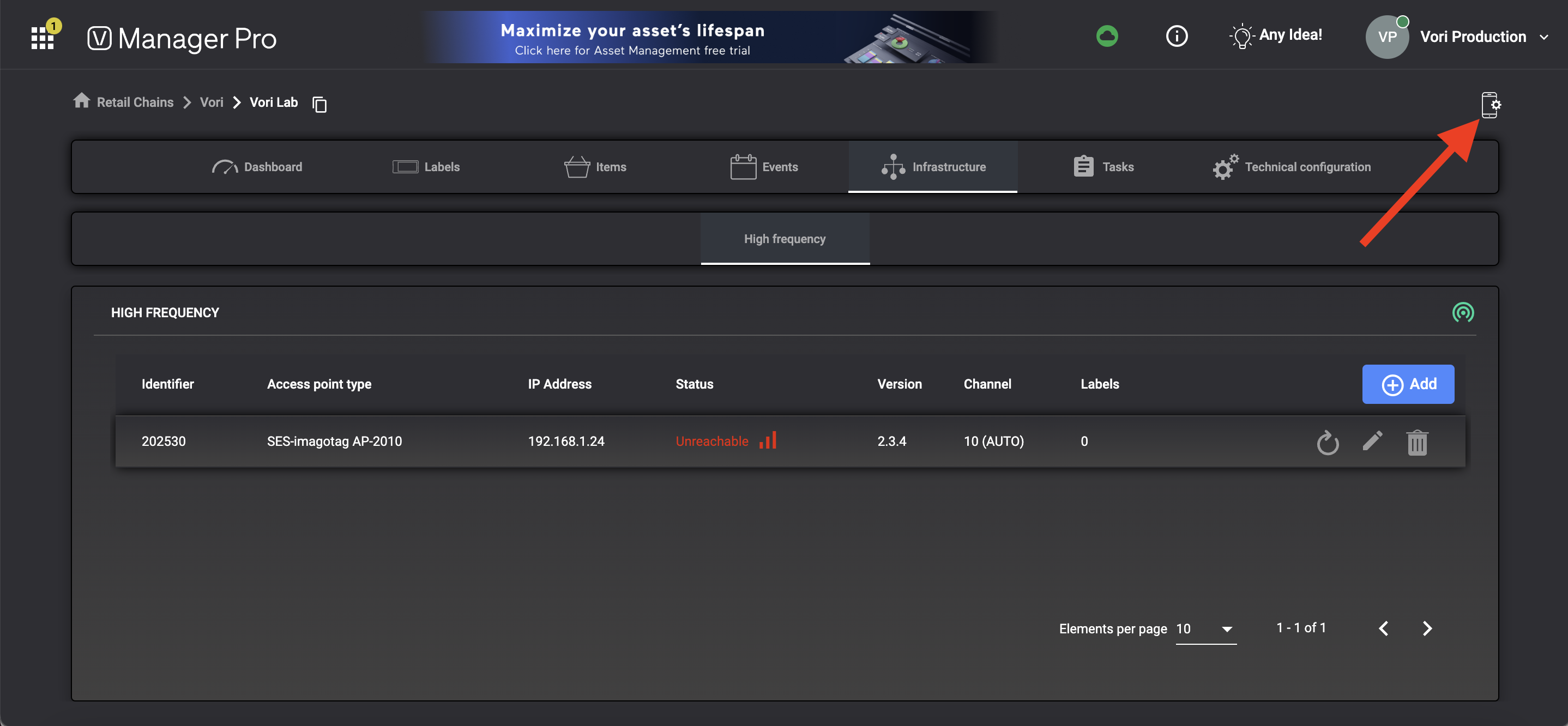Click the green access point signal icon
This screenshot has width=1568, height=726.
tap(1463, 312)
